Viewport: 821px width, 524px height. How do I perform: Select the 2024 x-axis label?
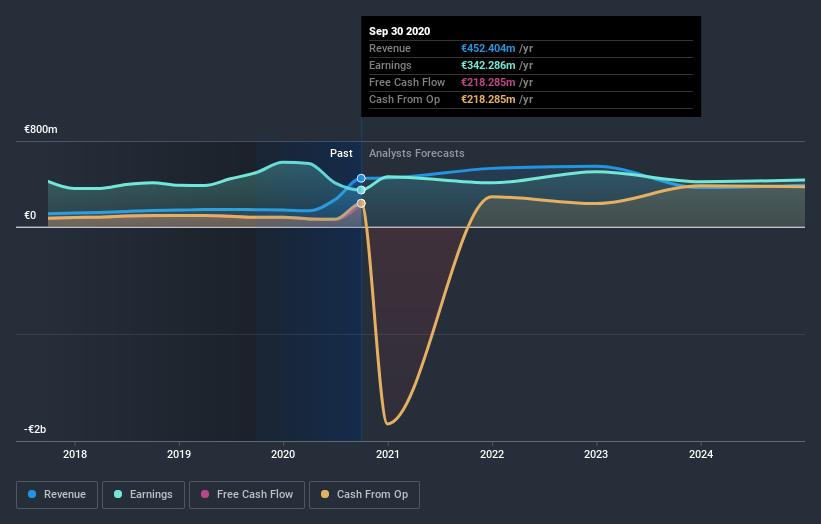coord(701,454)
